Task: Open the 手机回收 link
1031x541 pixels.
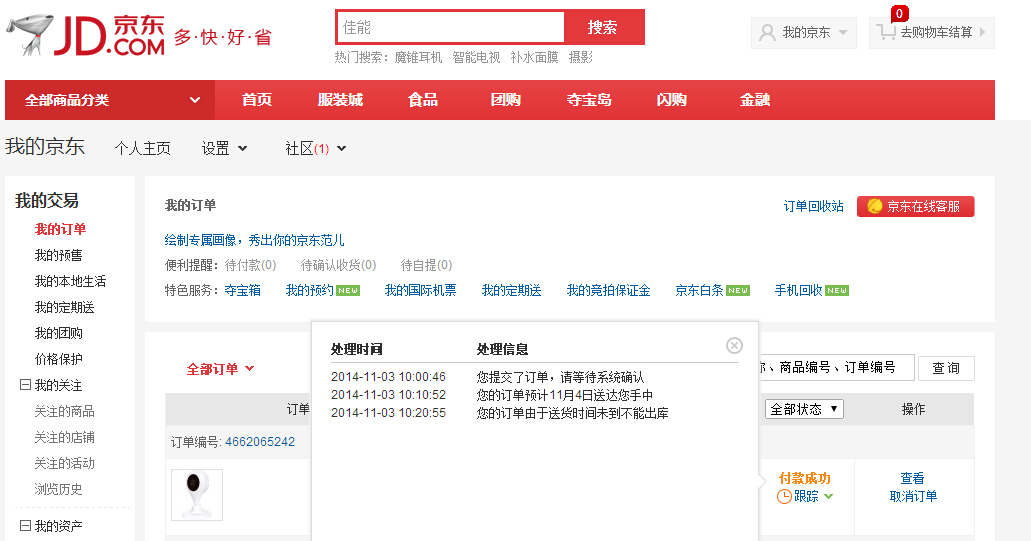Action: coord(798,290)
